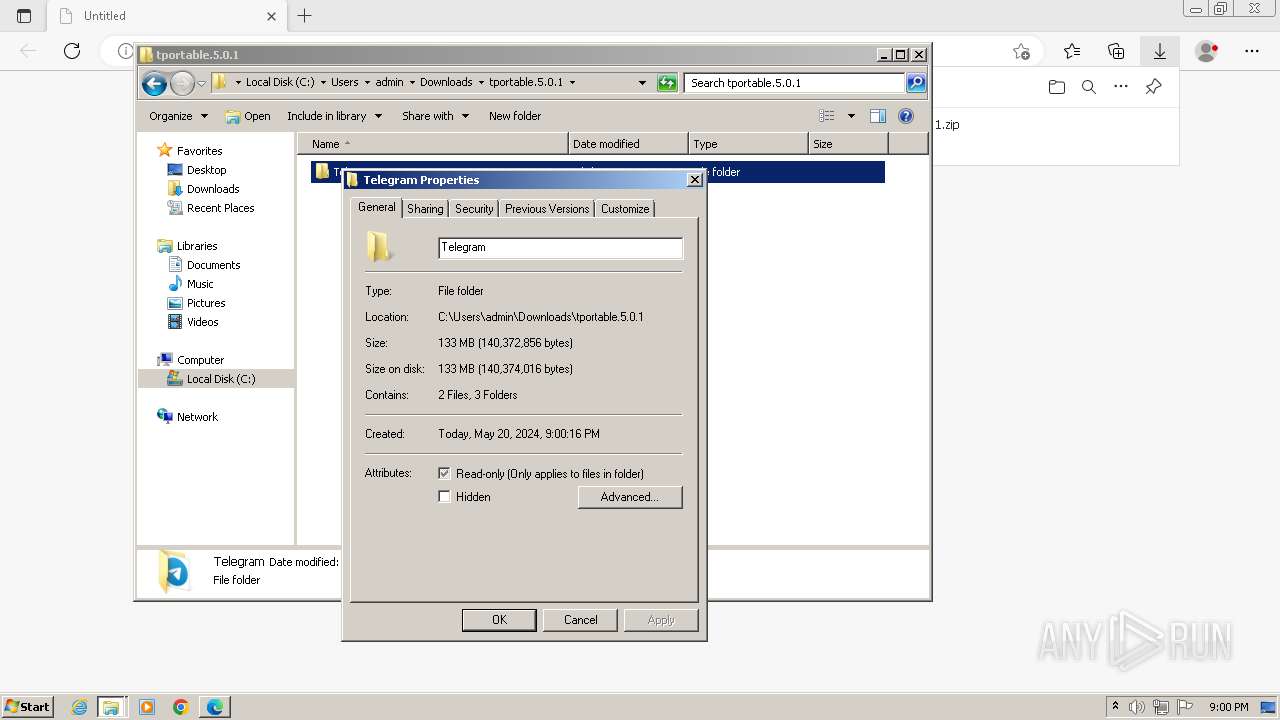This screenshot has width=1280, height=720.
Task: Open the Previous Versions tab
Action: [547, 209]
